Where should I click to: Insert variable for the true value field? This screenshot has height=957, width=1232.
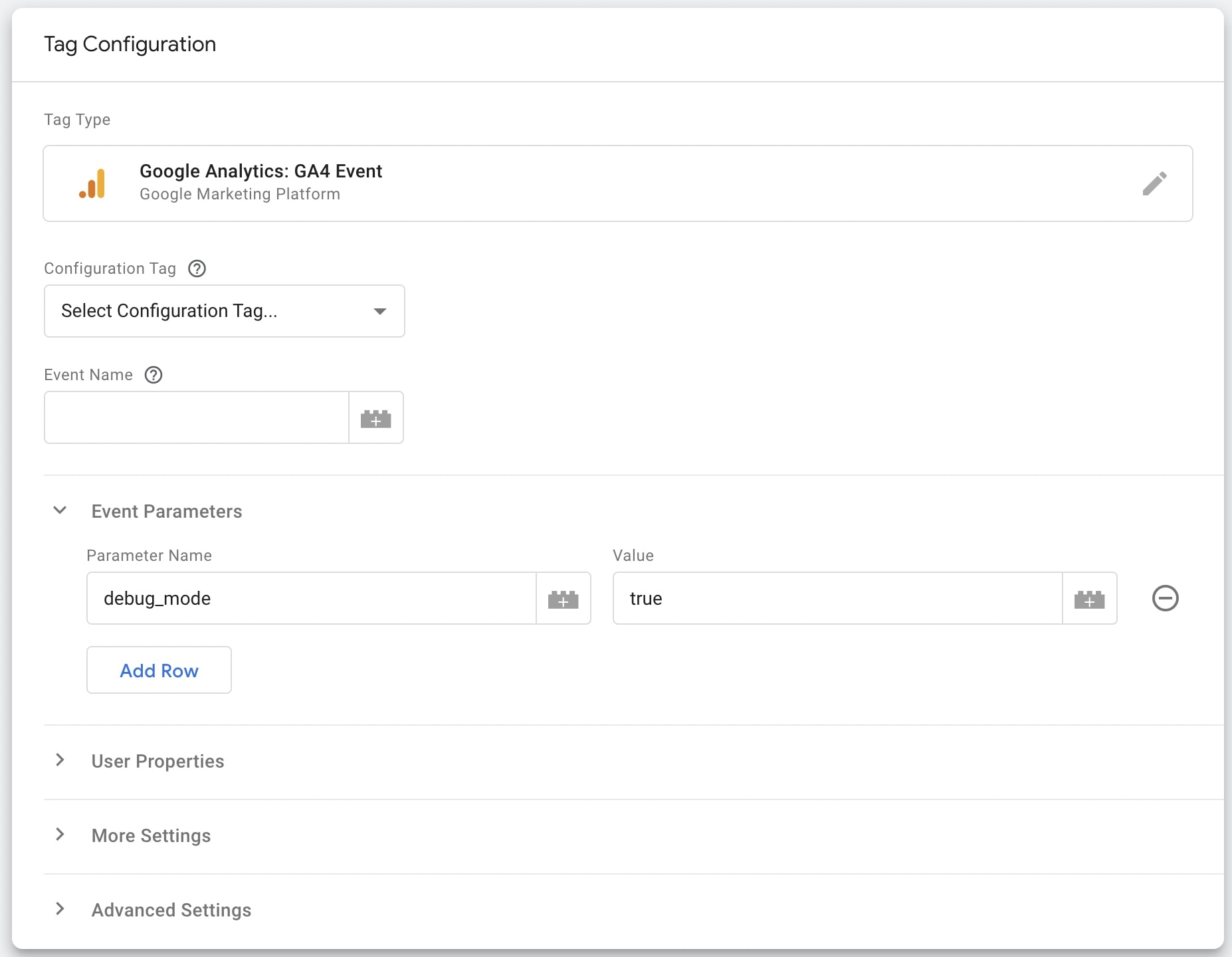(x=1090, y=599)
